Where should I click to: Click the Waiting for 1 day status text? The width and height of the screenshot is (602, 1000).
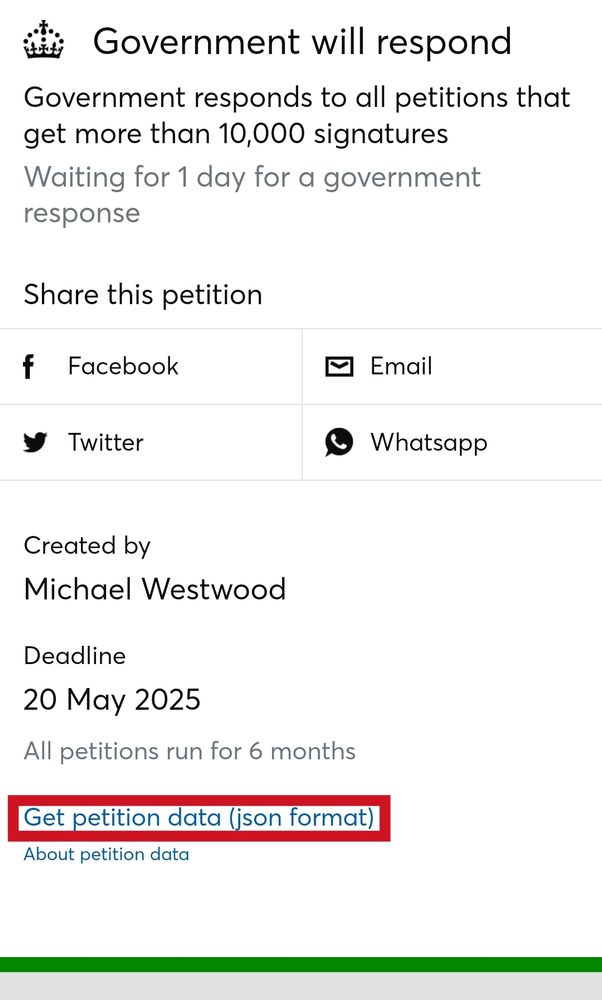point(252,195)
